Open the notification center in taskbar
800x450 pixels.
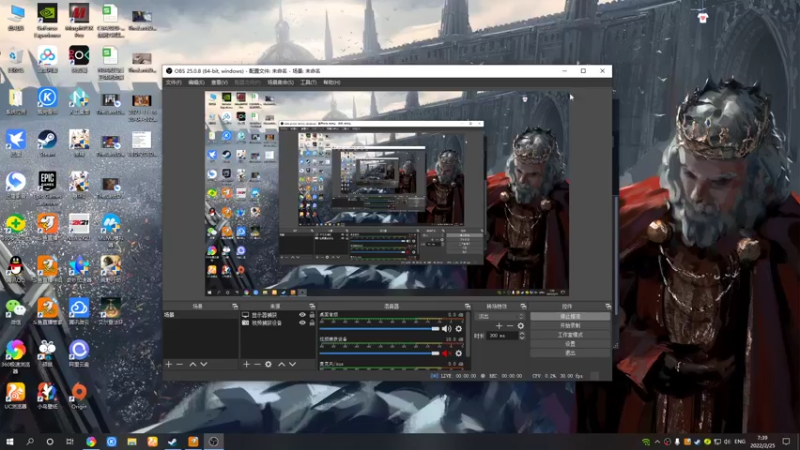786,441
